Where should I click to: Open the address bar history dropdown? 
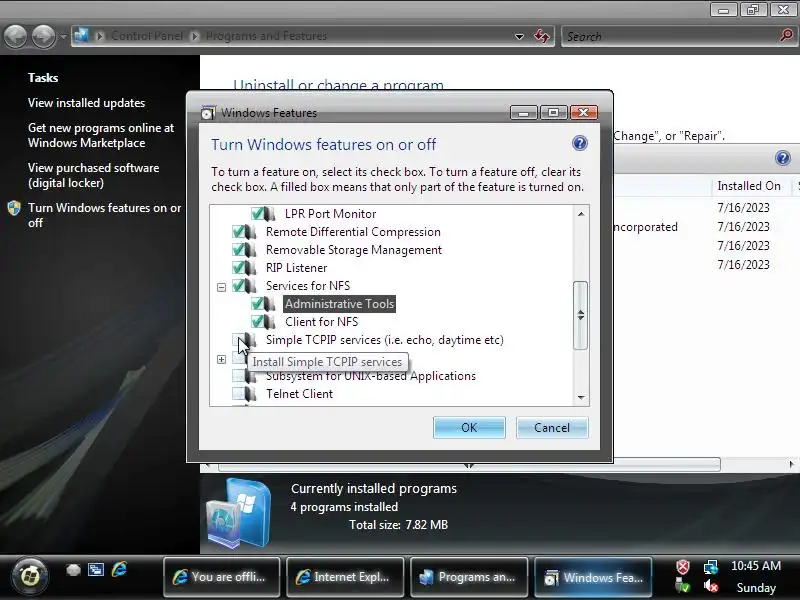click(519, 36)
